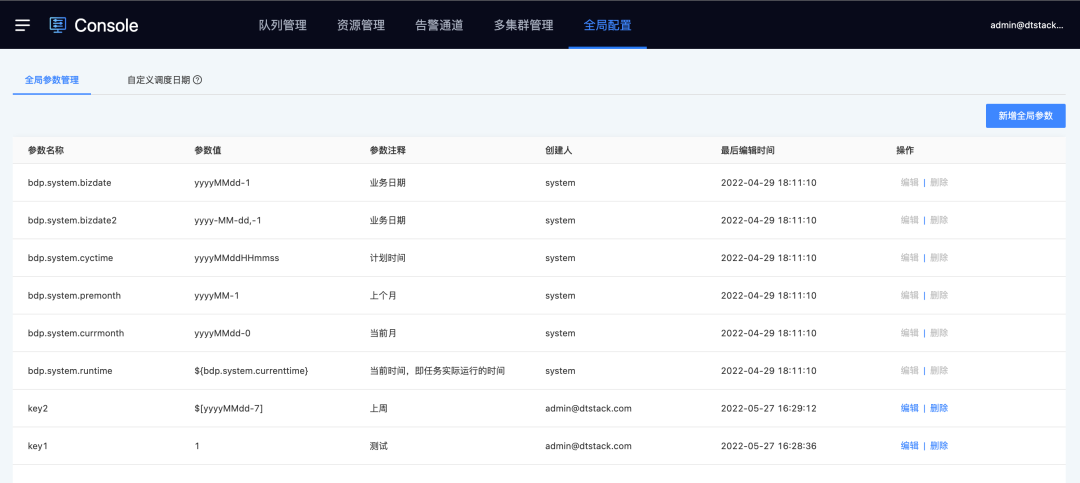Open the hamburger menu icon
This screenshot has height=483, width=1080.
(x=23, y=25)
